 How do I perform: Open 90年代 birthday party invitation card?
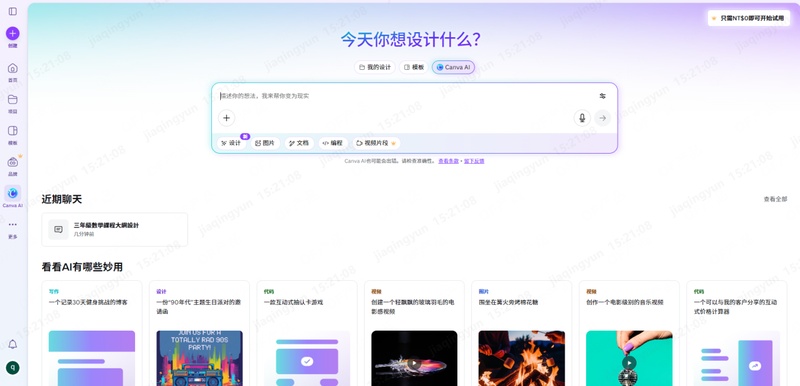pos(199,333)
